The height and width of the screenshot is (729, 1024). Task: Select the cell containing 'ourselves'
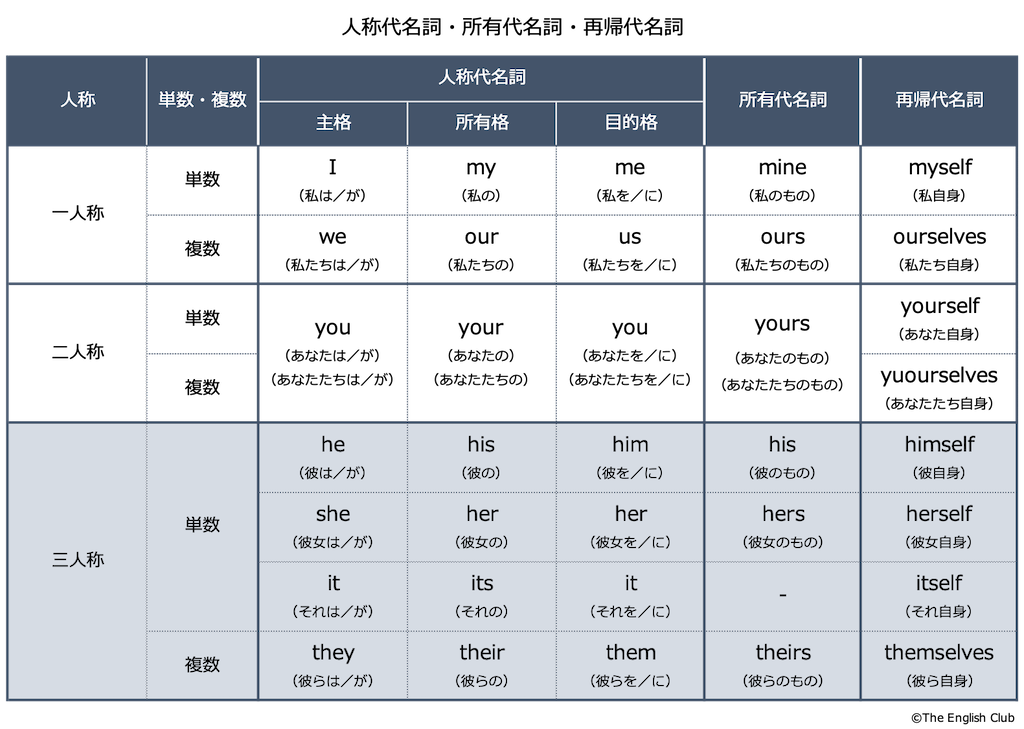tap(939, 250)
